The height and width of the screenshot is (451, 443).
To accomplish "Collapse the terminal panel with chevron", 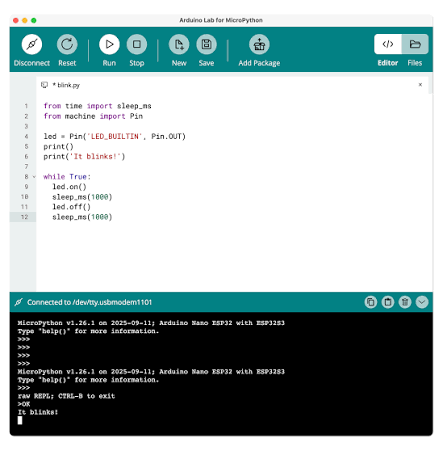I will click(x=422, y=302).
